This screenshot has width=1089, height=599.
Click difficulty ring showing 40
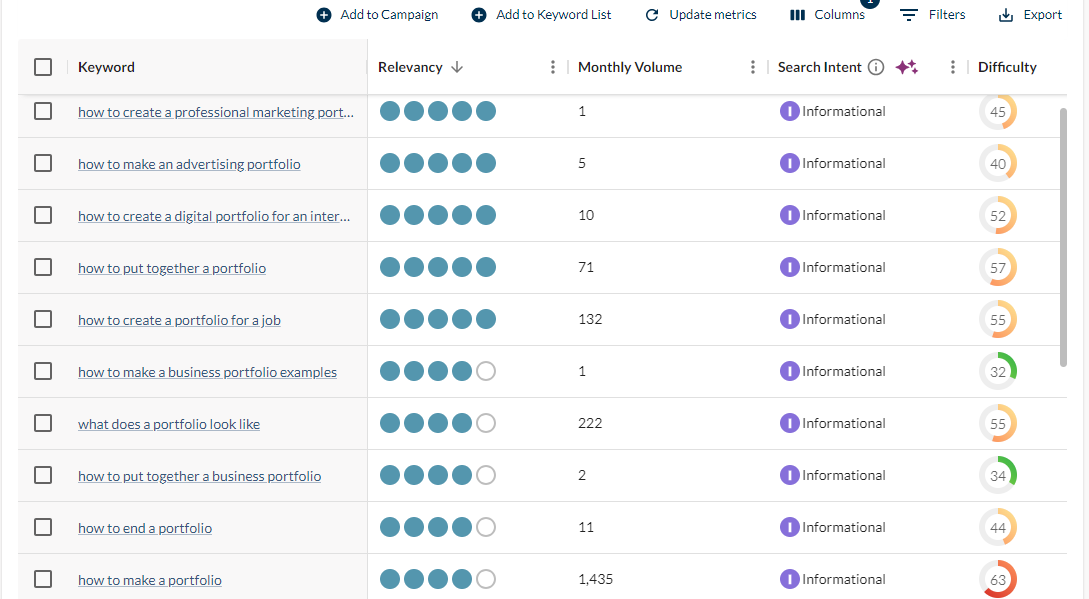click(998, 163)
